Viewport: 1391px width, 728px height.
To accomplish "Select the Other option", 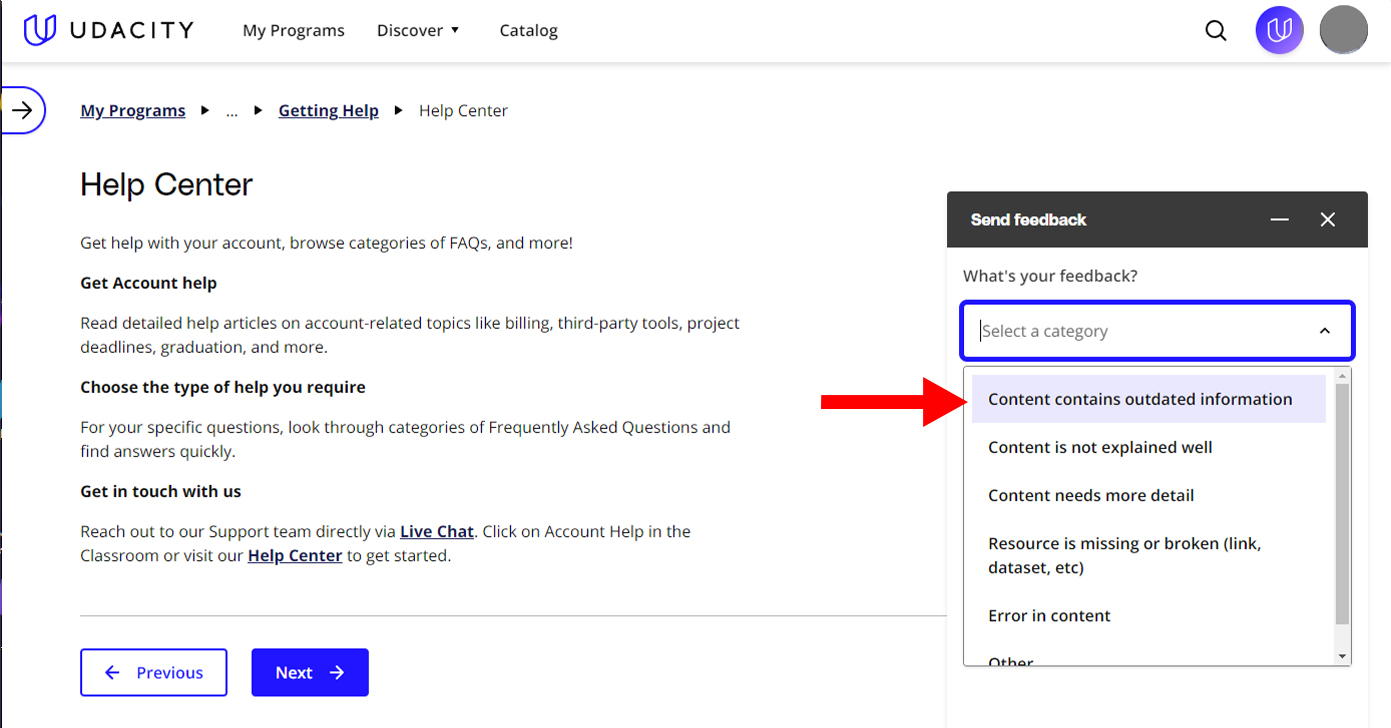I will coord(1149,658).
